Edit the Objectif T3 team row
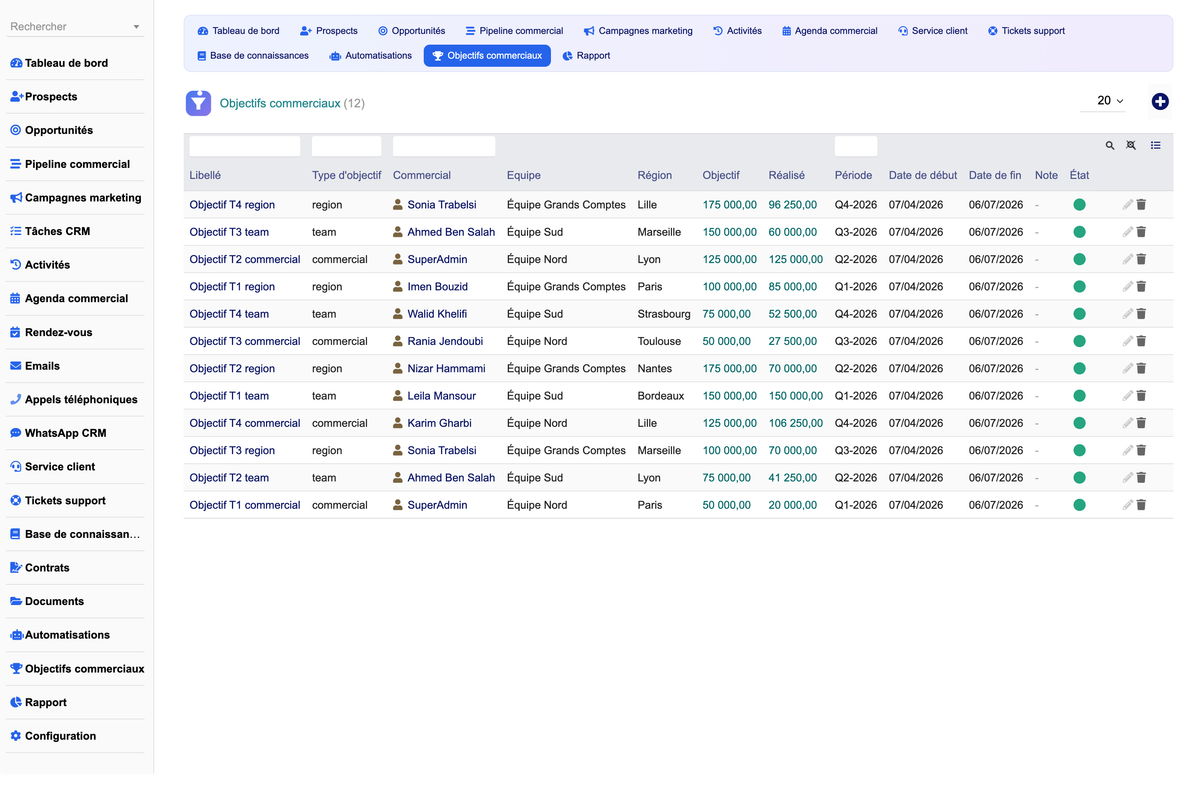 1128,232
